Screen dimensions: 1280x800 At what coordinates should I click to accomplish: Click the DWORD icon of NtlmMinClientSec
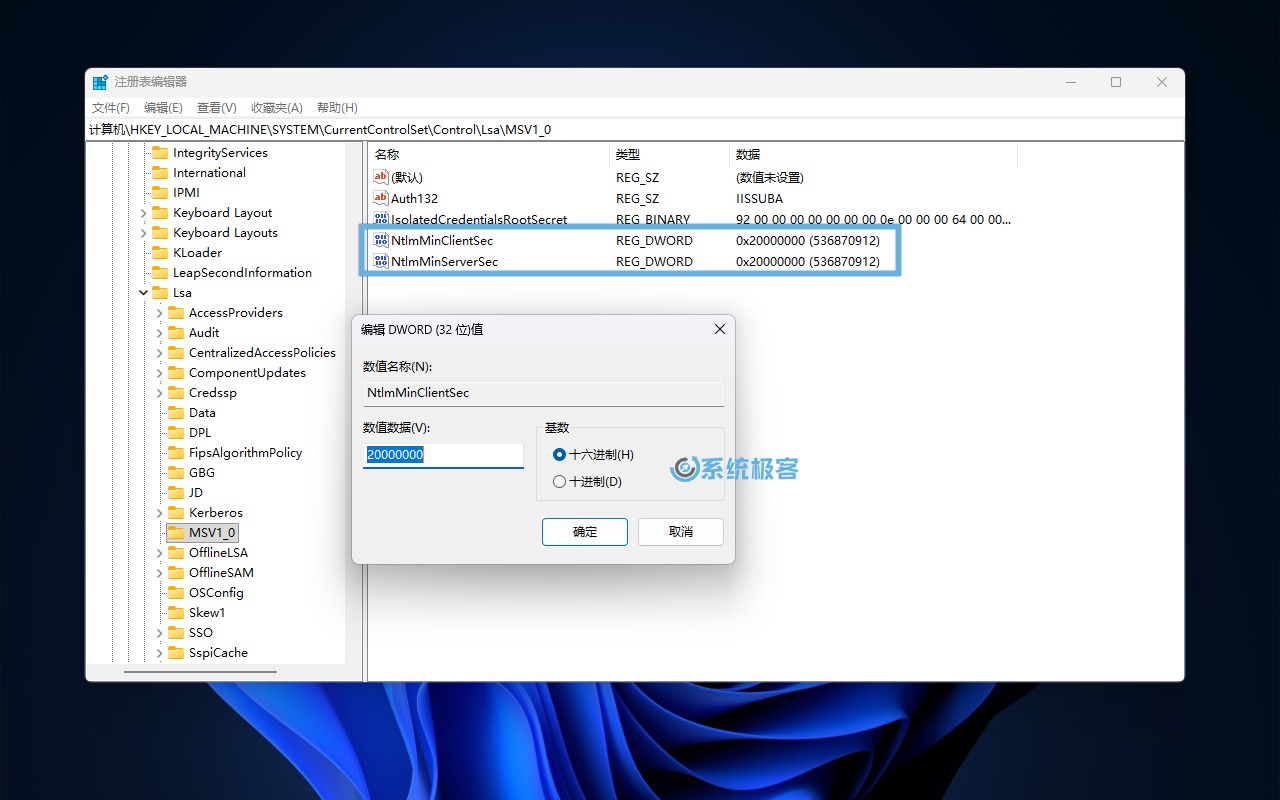(380, 240)
